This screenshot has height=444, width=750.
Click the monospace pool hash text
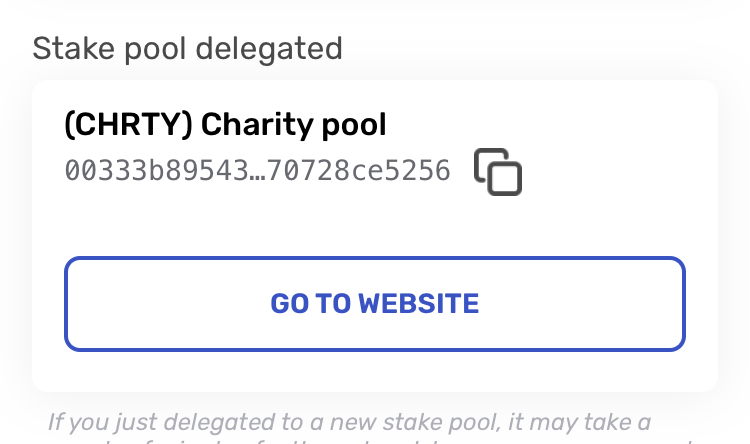[257, 171]
